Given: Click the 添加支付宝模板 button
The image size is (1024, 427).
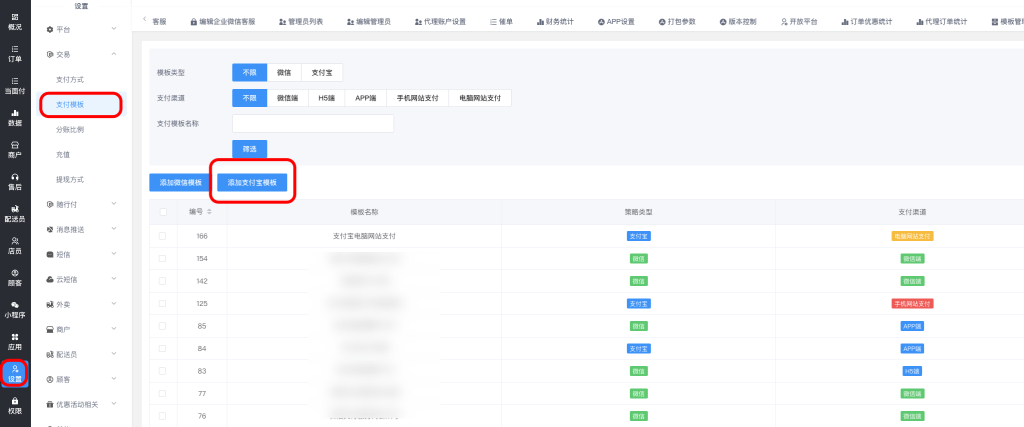Looking at the screenshot, I should coord(252,182).
